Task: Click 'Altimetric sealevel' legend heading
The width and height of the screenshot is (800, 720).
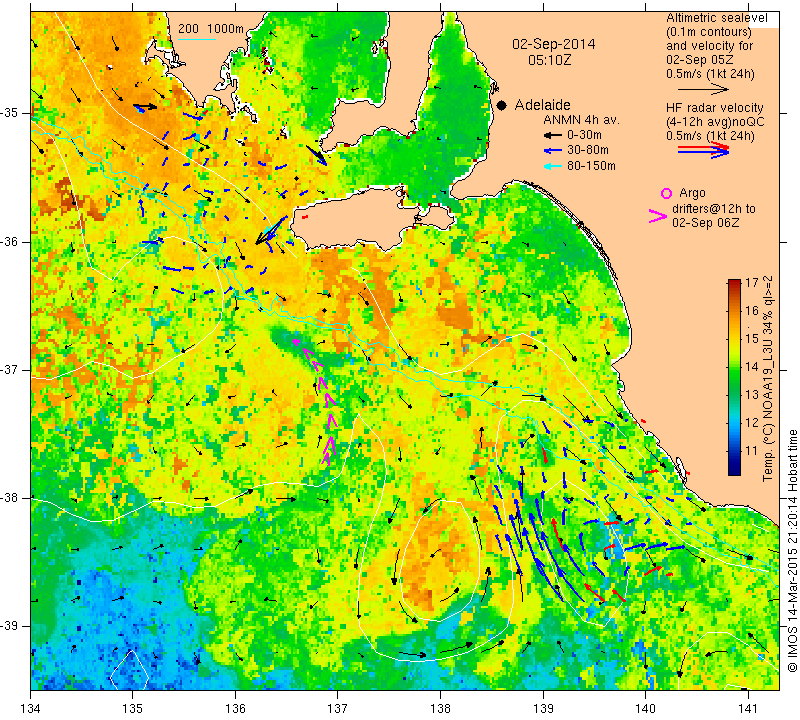Action: click(x=716, y=18)
